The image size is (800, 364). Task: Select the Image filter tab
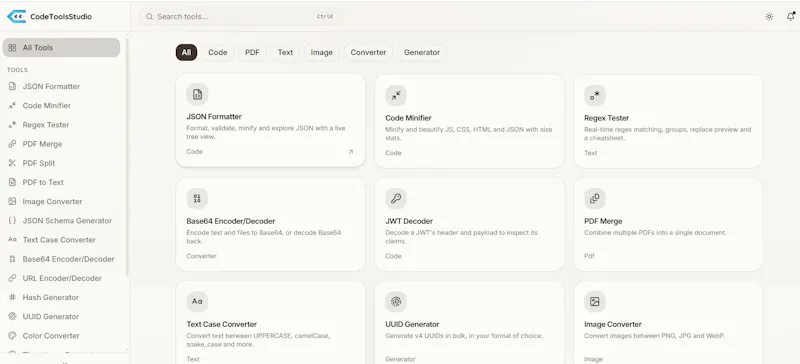pos(321,52)
